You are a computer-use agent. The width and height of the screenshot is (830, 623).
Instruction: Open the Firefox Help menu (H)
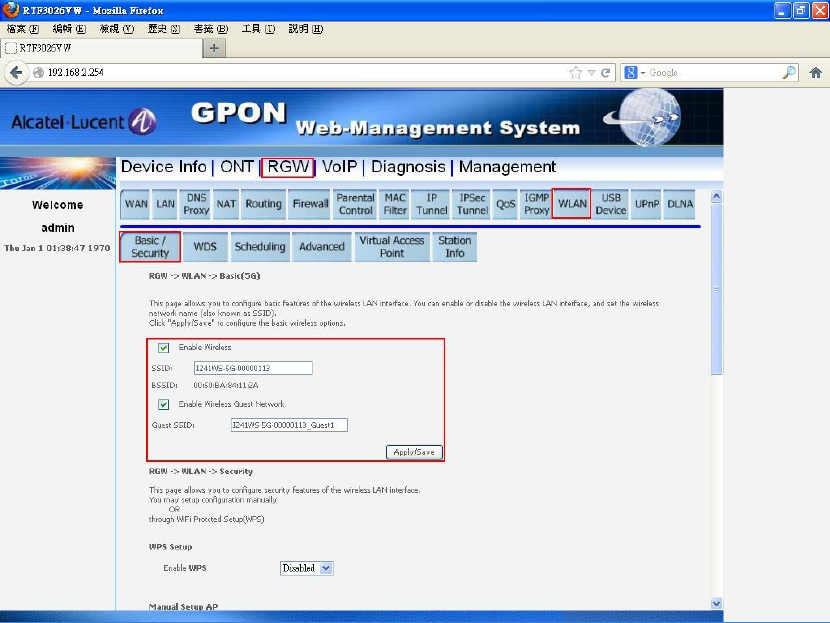coord(305,29)
